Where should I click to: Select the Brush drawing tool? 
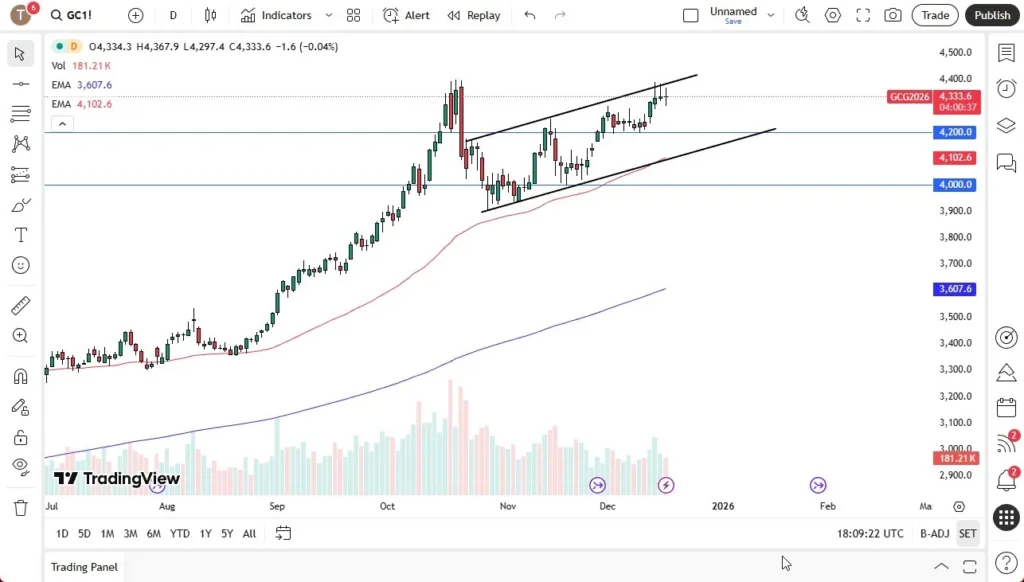click(x=20, y=205)
